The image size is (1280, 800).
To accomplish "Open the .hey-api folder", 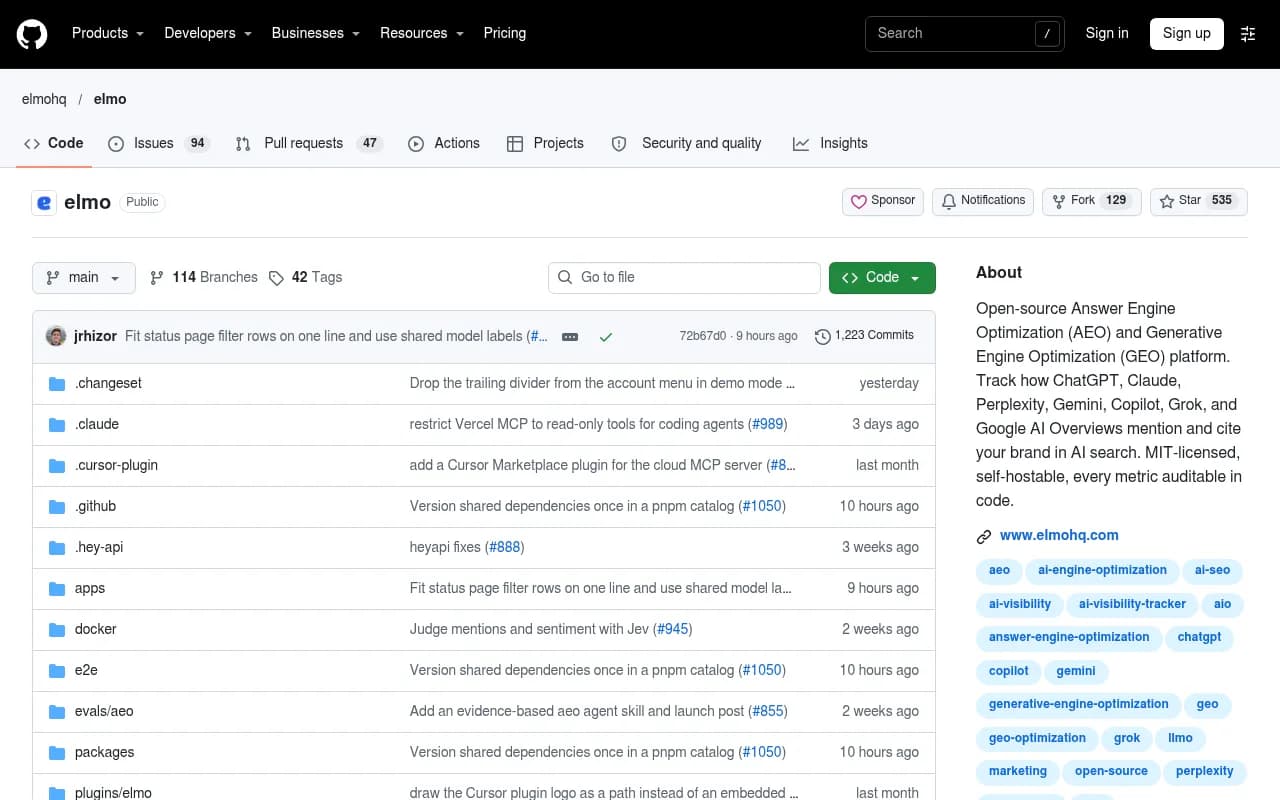I will tap(99, 547).
